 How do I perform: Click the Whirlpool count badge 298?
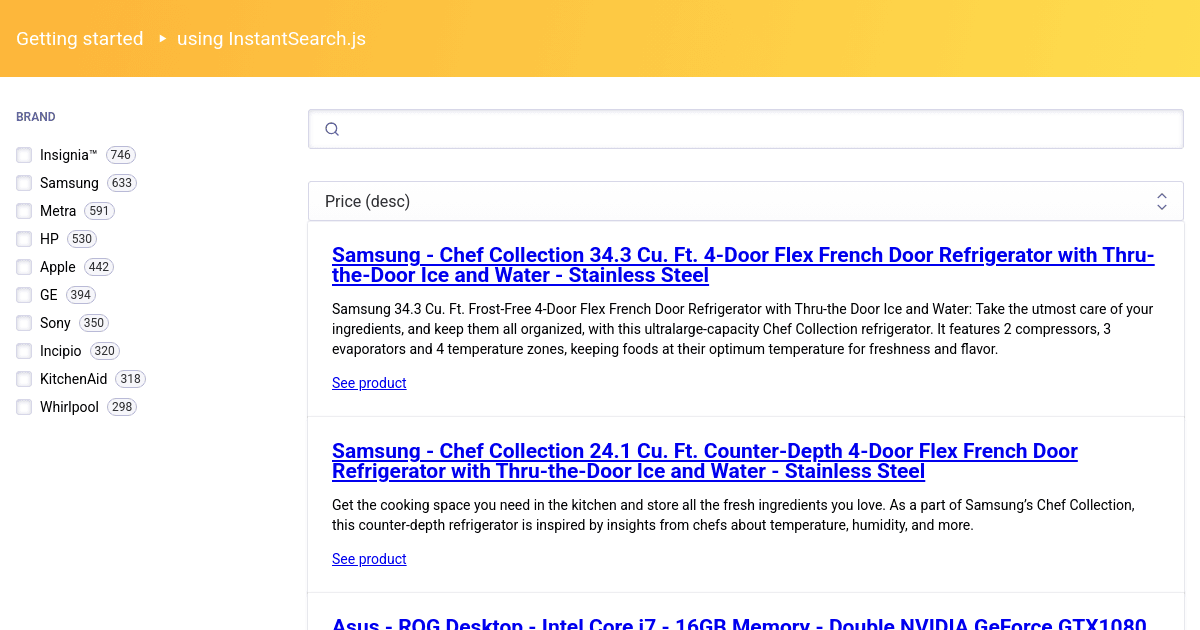click(122, 407)
